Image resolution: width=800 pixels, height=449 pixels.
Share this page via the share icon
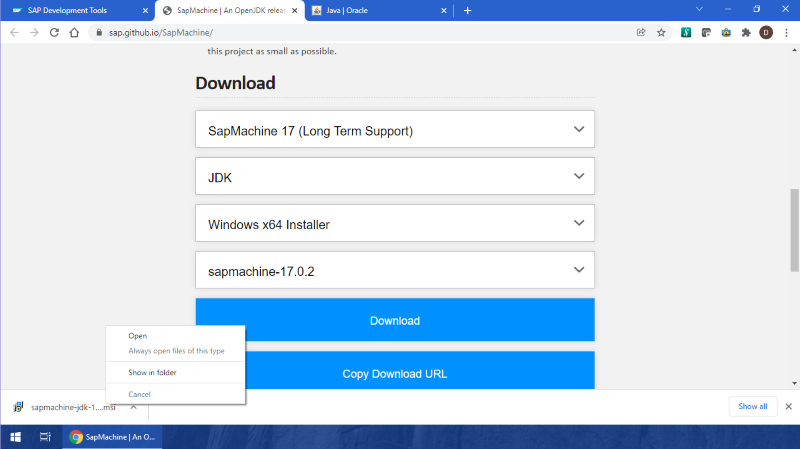click(x=641, y=33)
